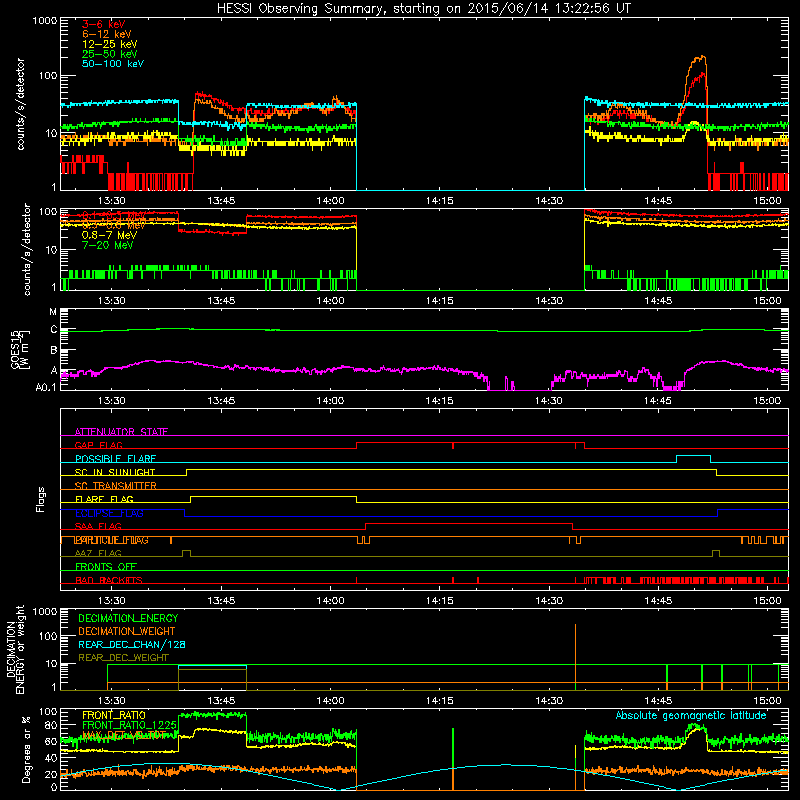Click the yellow 12-25 keV legend label
This screenshot has width=800, height=800.
point(109,44)
